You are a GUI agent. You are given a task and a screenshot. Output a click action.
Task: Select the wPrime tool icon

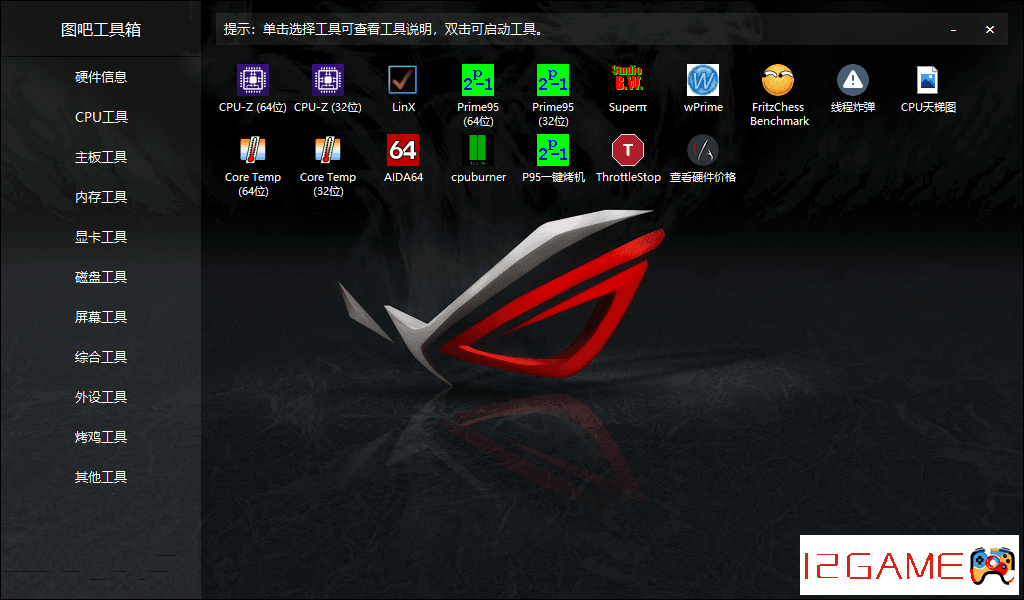[703, 80]
